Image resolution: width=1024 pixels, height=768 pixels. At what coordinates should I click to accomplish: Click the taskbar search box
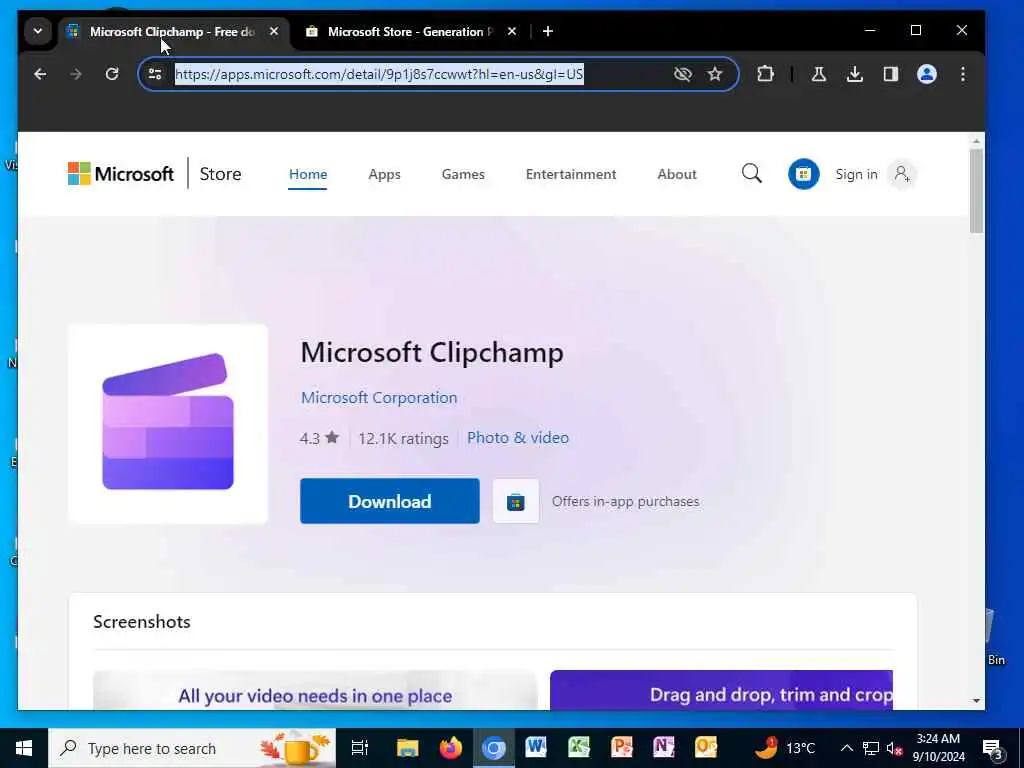pyautogui.click(x=191, y=748)
